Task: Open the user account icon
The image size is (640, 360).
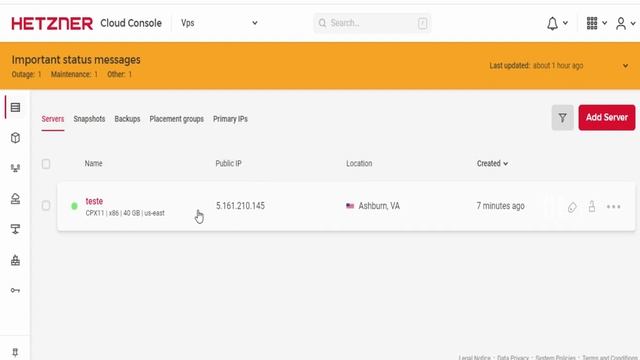Action: coord(621,24)
